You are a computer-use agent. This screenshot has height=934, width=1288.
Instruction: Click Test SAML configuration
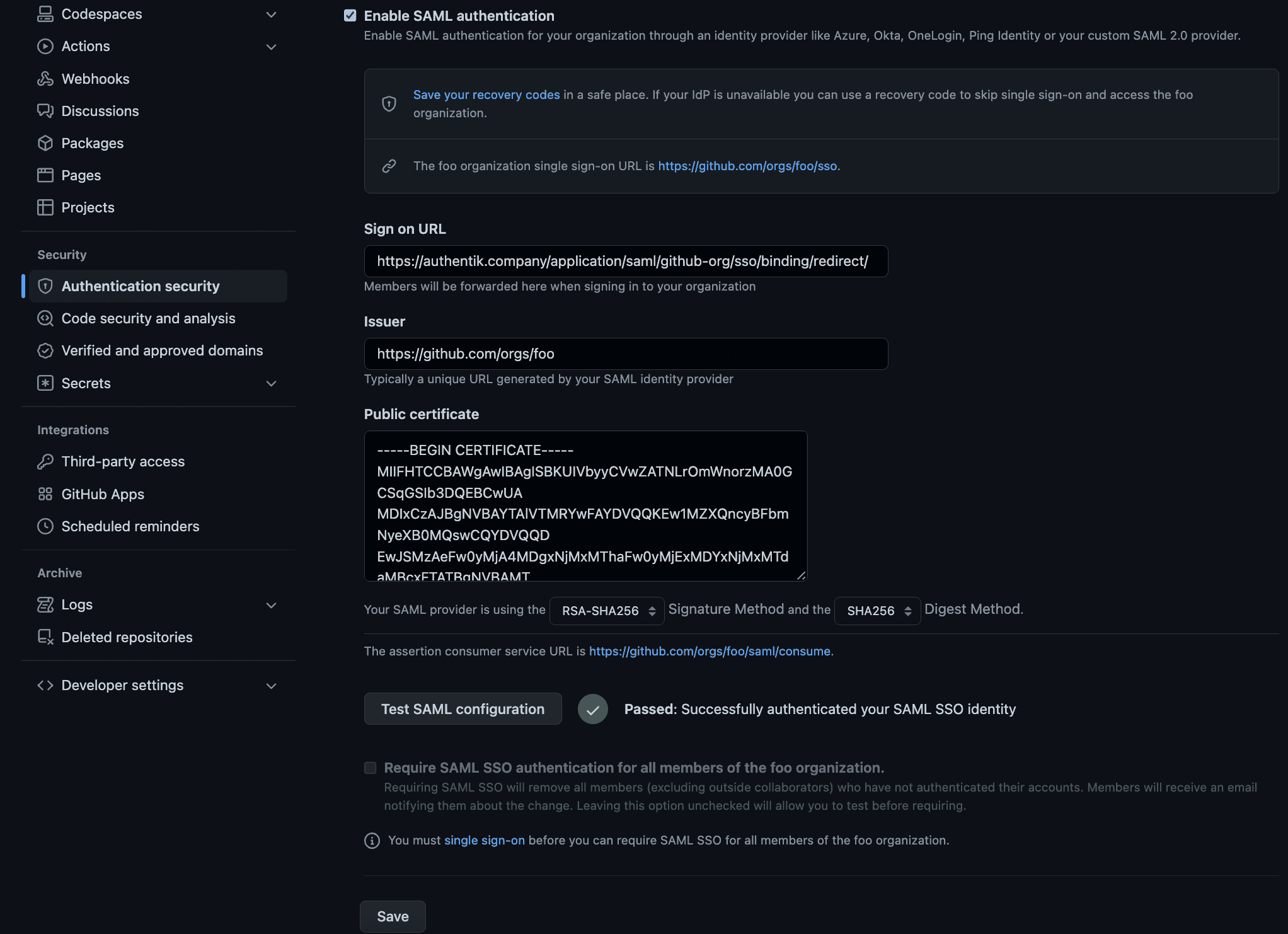click(x=463, y=708)
